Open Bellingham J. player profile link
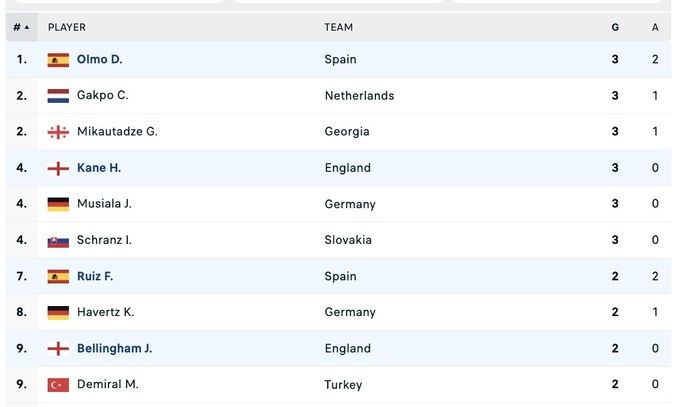This screenshot has width=680, height=407. point(114,348)
